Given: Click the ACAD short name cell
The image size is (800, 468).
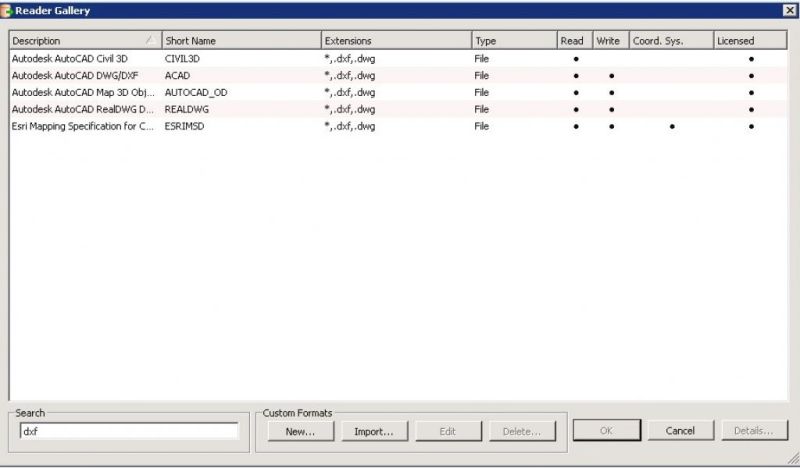Looking at the screenshot, I should [177, 76].
